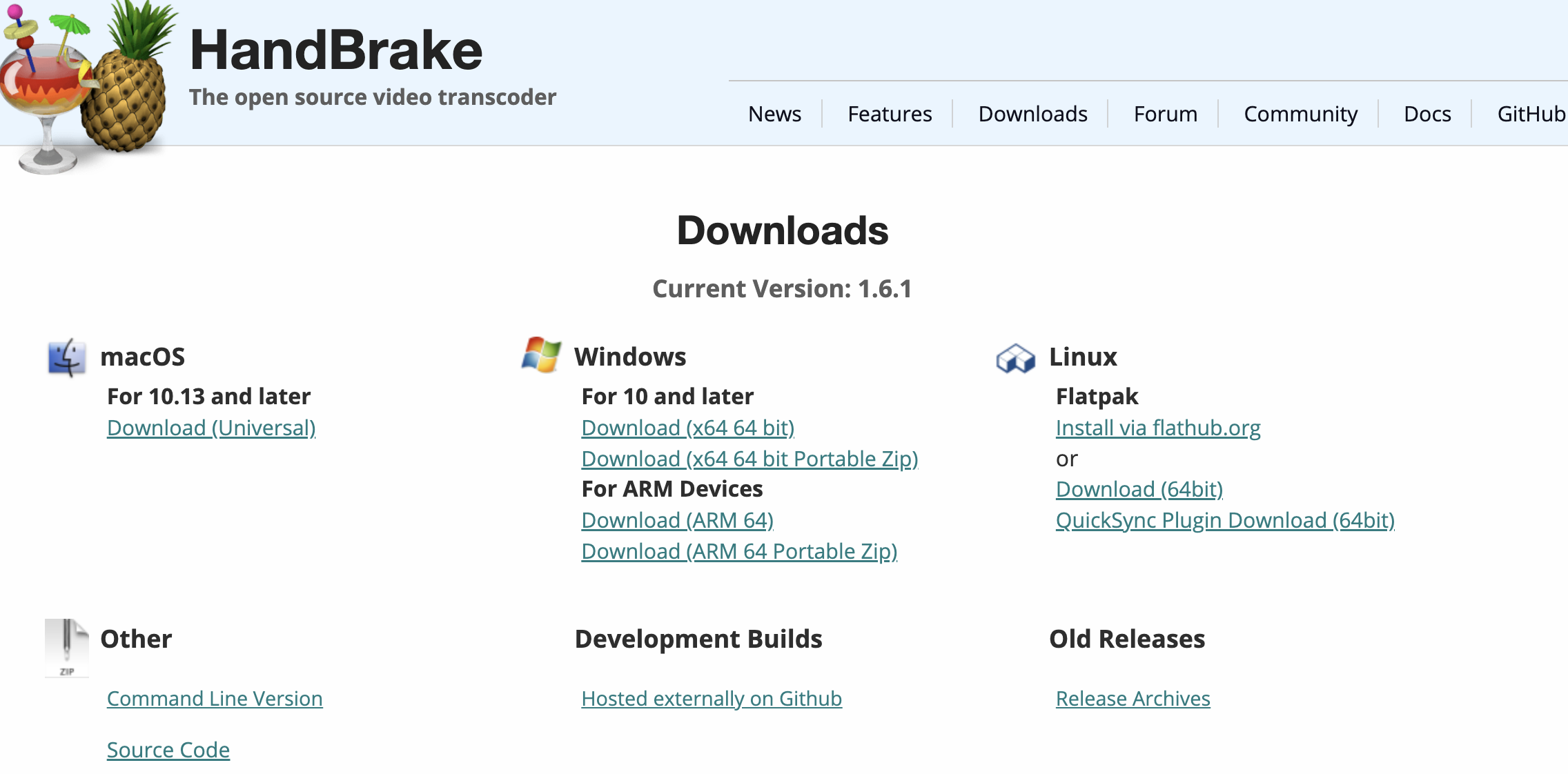
Task: Open the Command Line Version link
Action: 215,699
